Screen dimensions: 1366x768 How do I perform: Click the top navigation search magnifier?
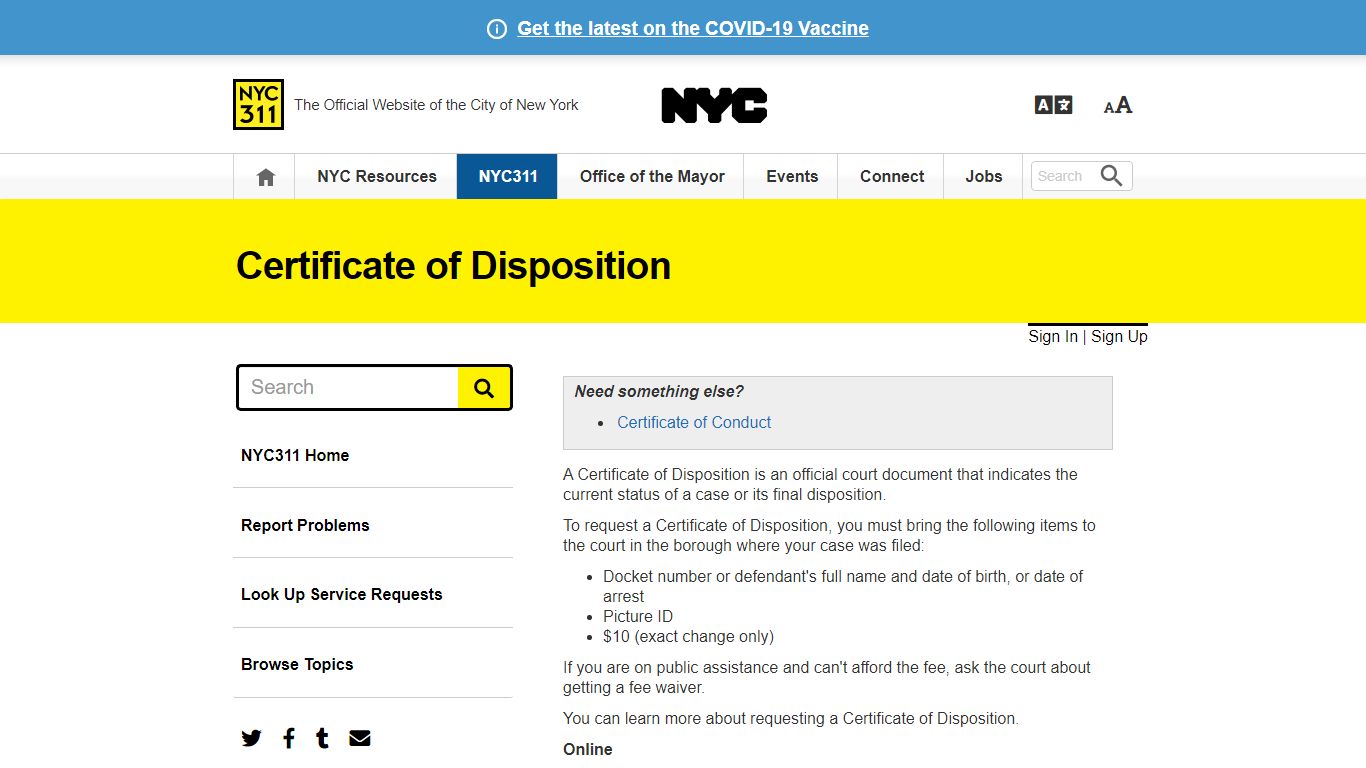click(x=1112, y=176)
